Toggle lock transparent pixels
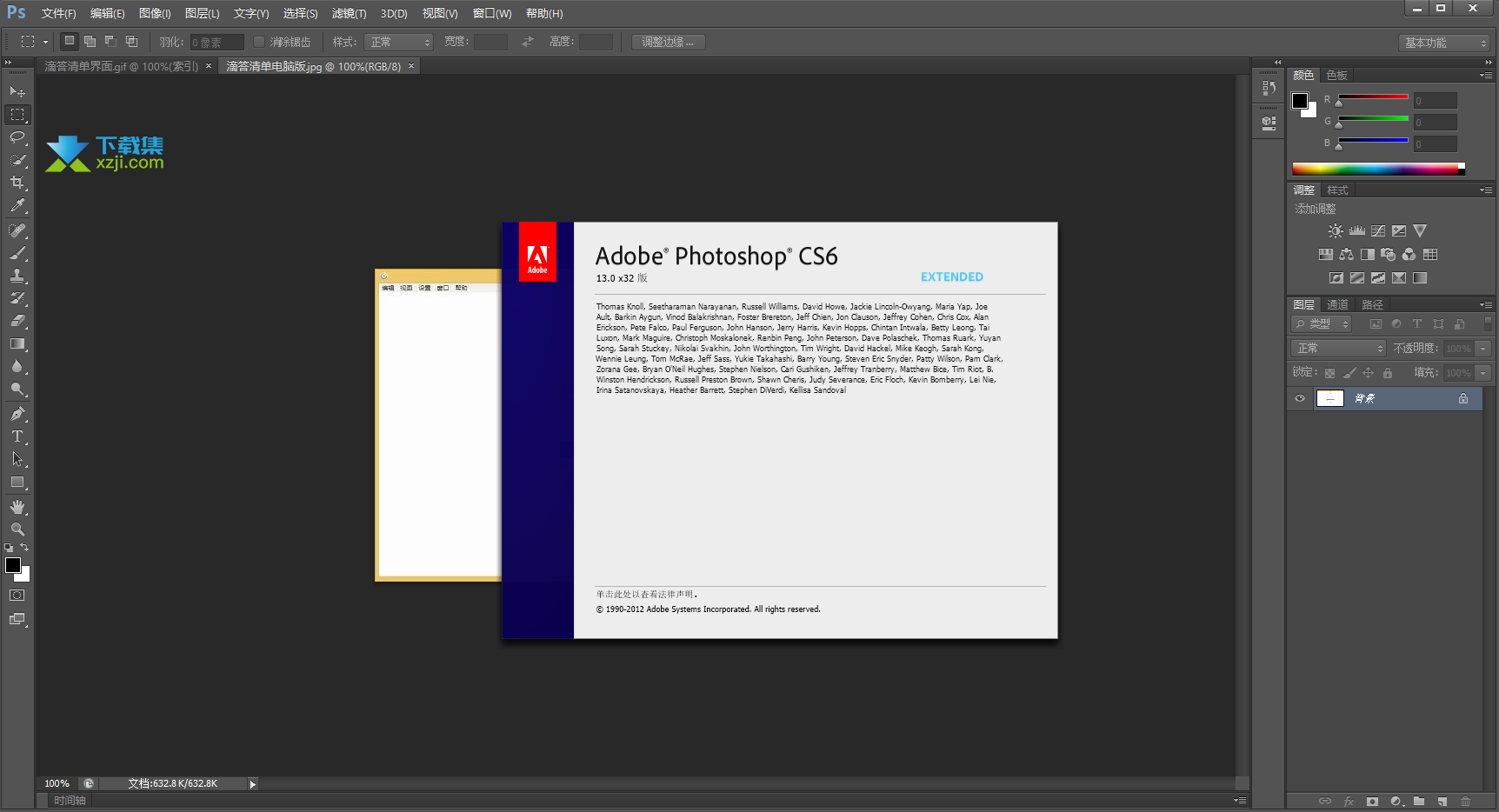The width and height of the screenshot is (1499, 812). 1329,373
